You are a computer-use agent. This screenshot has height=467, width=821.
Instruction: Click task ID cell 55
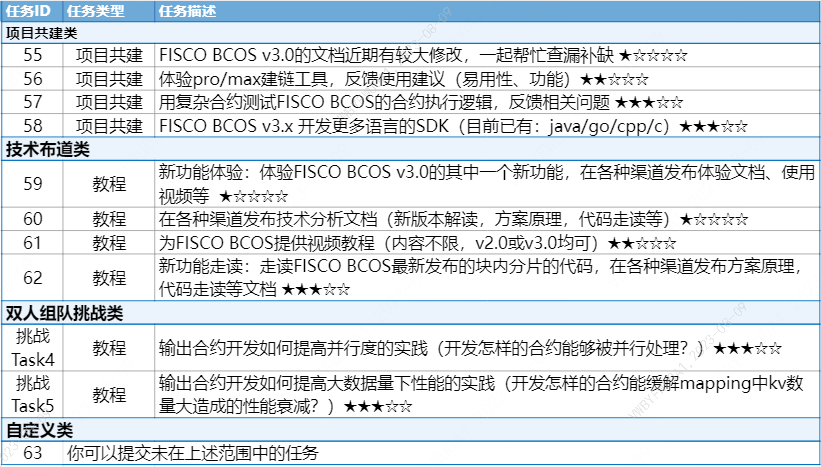32,55
